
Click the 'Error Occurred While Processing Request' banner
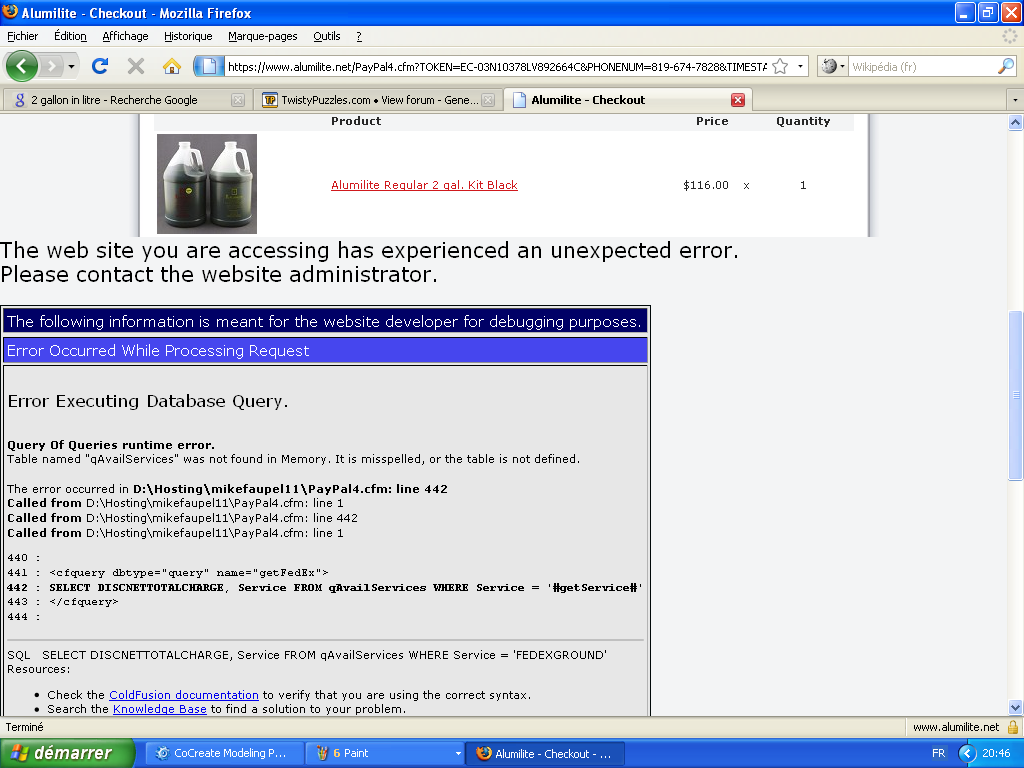tap(326, 351)
